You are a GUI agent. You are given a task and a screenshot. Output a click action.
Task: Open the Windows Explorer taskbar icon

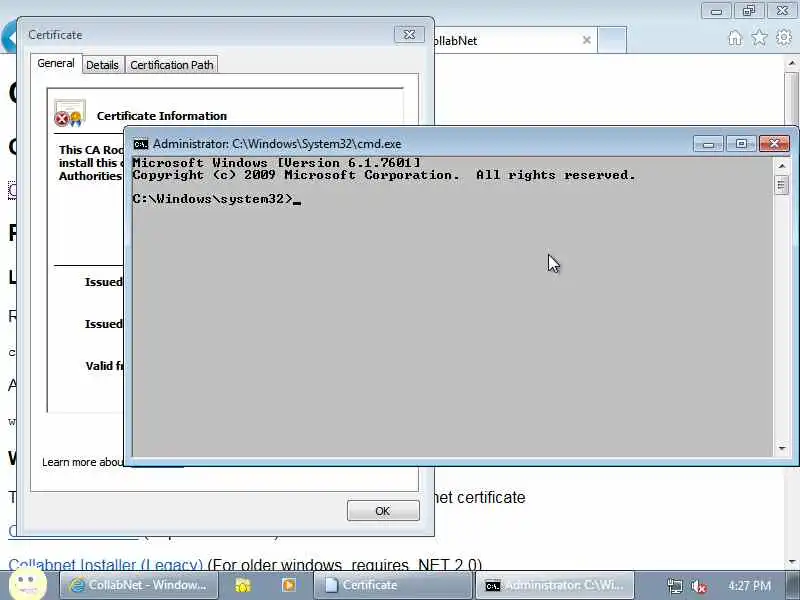point(243,585)
